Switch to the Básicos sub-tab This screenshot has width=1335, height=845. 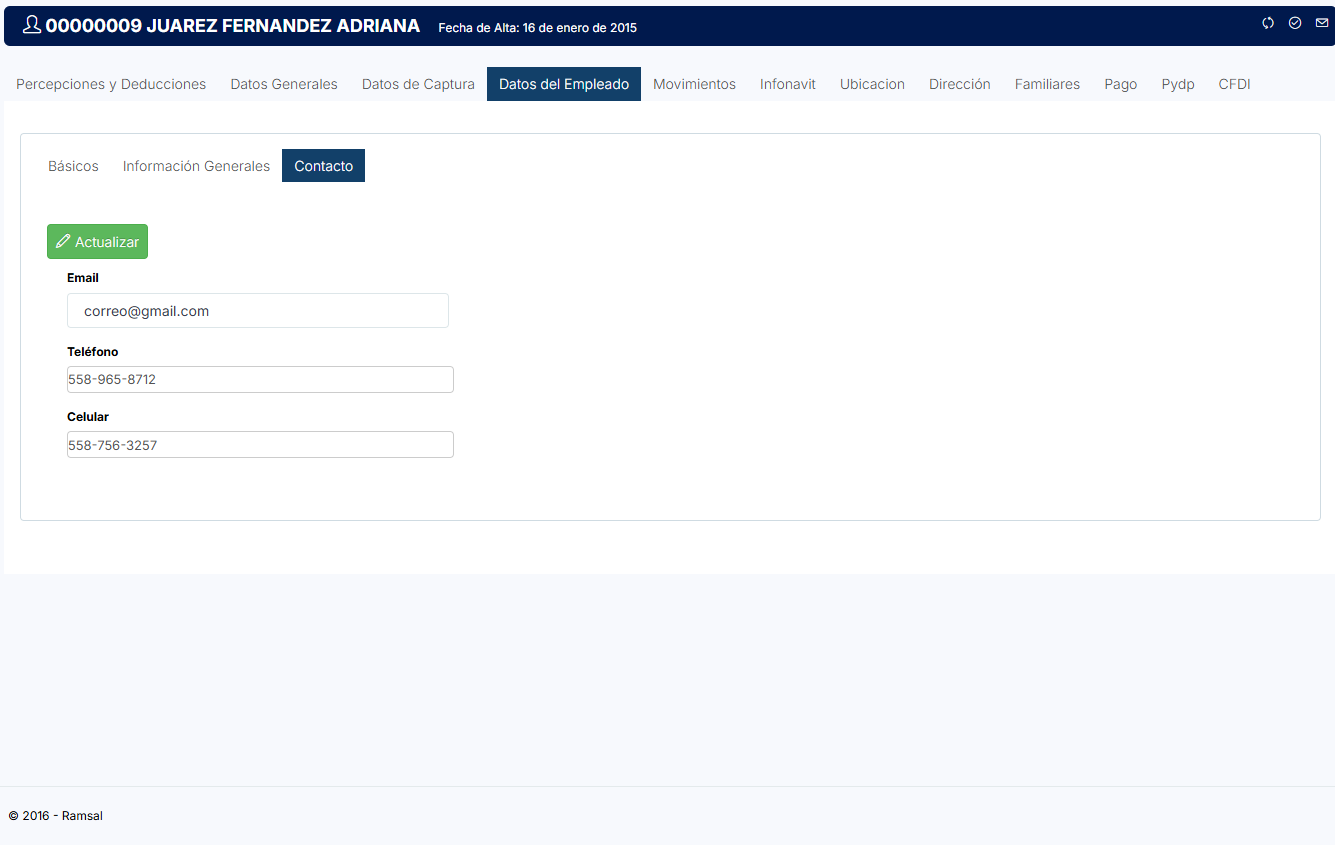point(73,166)
